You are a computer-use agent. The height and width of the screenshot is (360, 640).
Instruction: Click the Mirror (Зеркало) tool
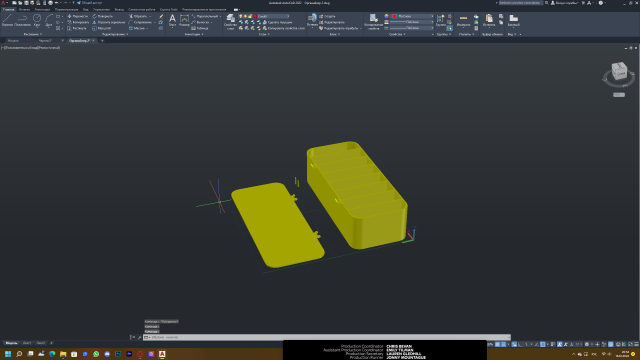109,22
